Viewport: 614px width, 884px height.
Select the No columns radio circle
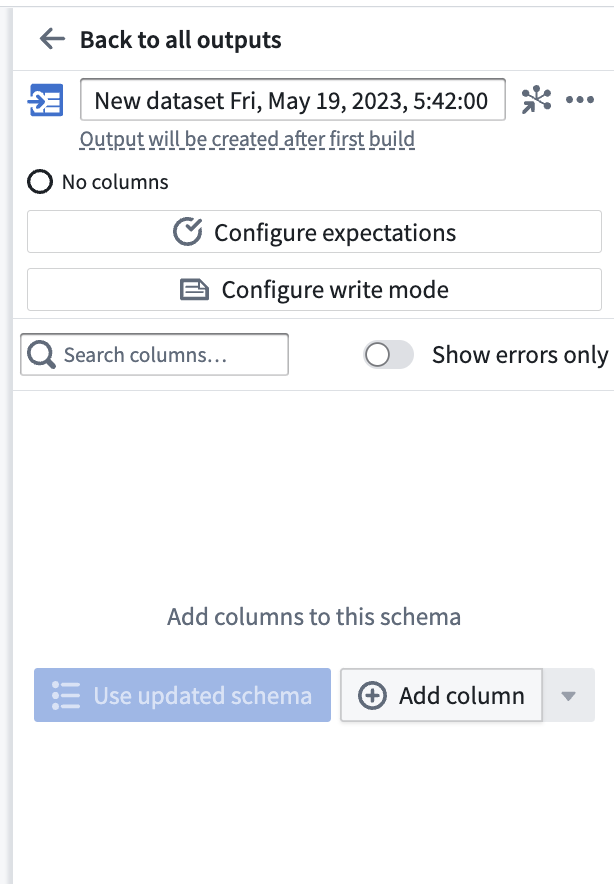(x=40, y=182)
